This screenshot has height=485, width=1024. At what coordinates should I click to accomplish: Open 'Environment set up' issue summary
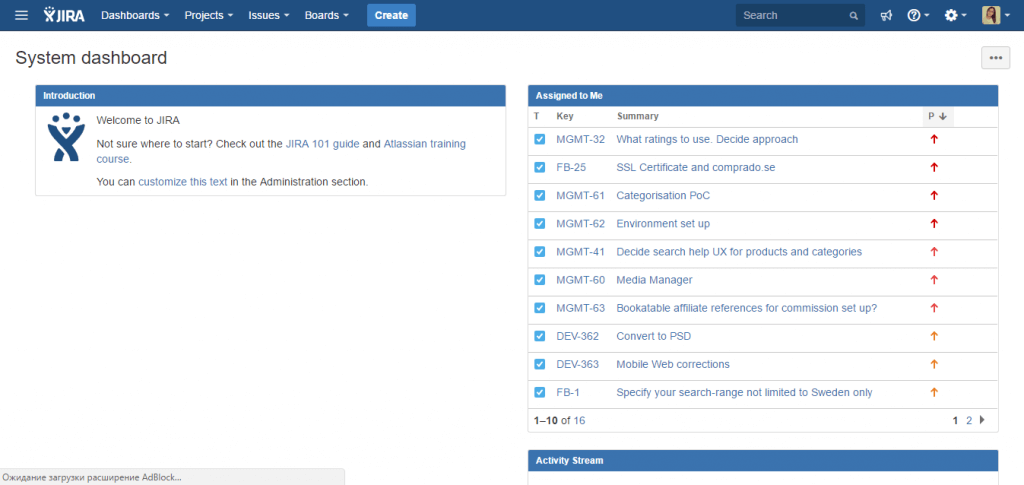663,223
